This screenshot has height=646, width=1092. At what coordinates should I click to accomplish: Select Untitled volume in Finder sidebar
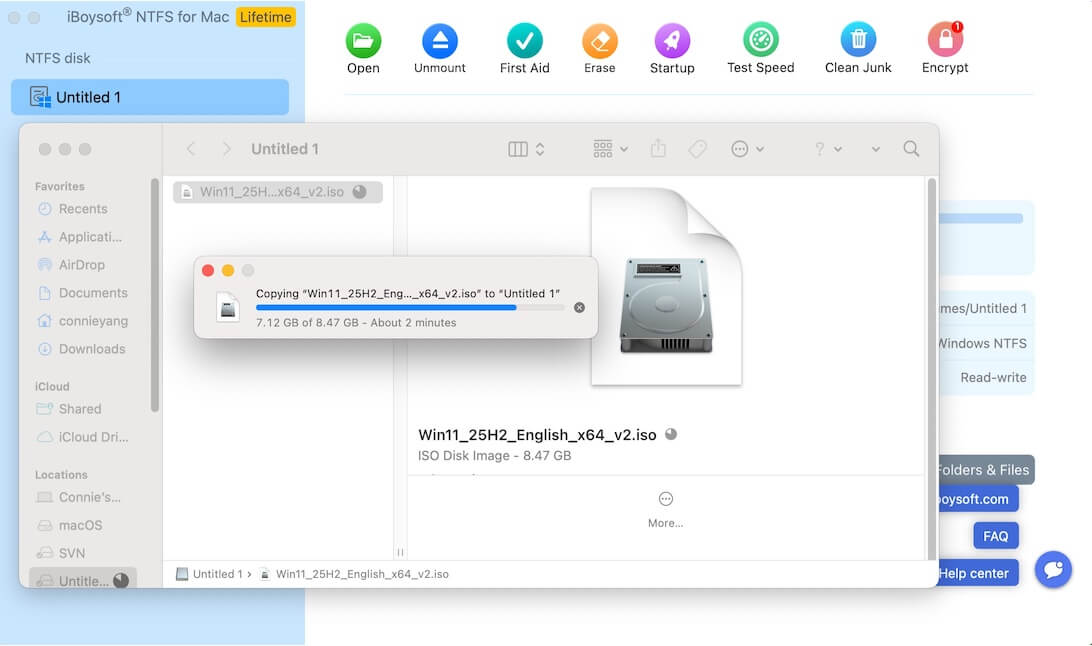83,580
